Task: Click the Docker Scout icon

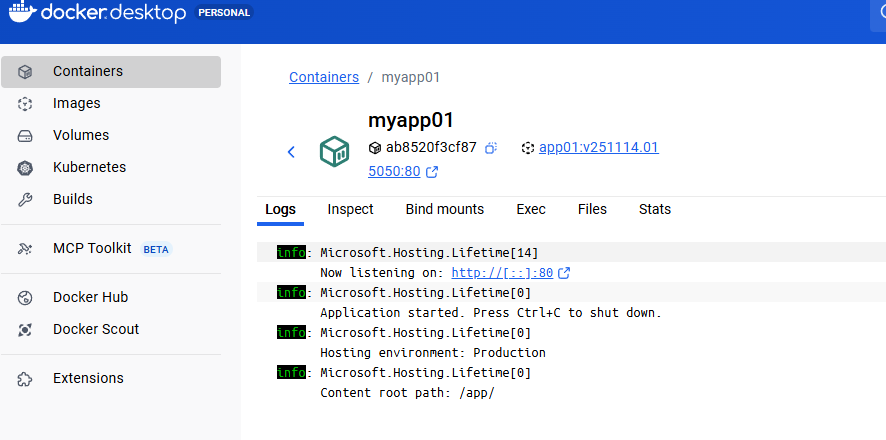Action: [26, 330]
